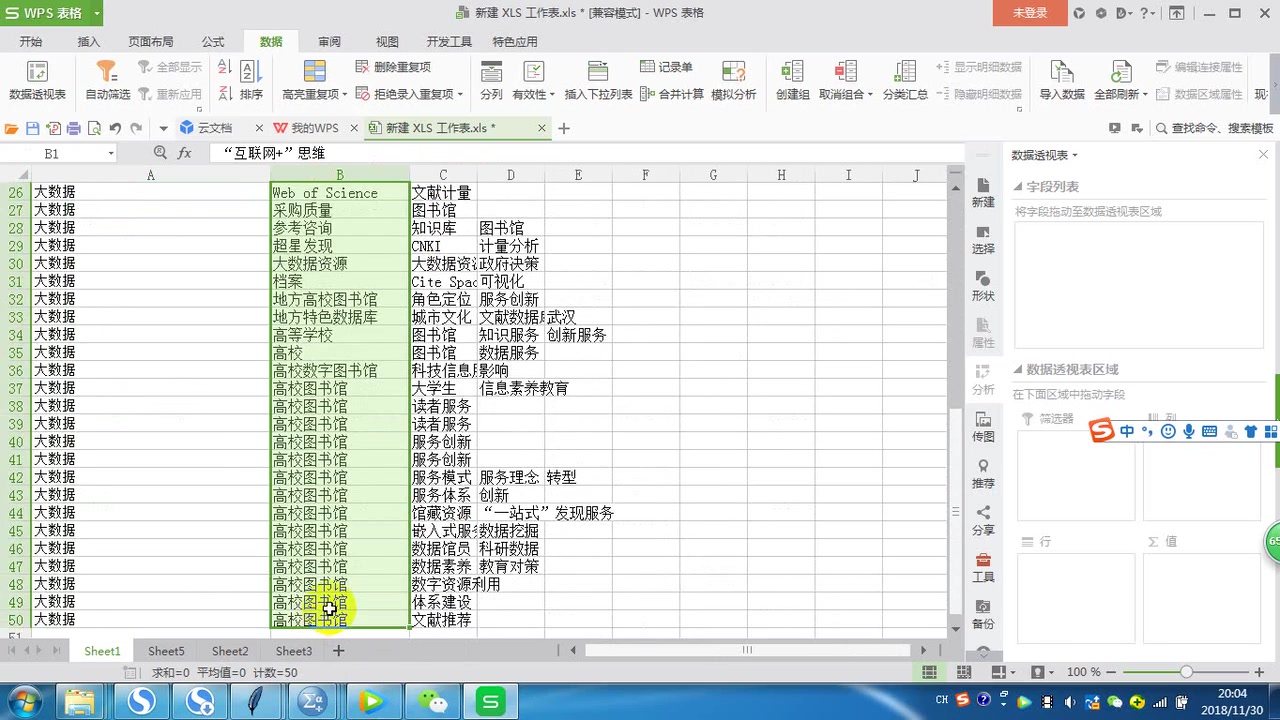Open the quick access toolbar customize arrow
Viewport: 1280px width, 720px height.
163,129
